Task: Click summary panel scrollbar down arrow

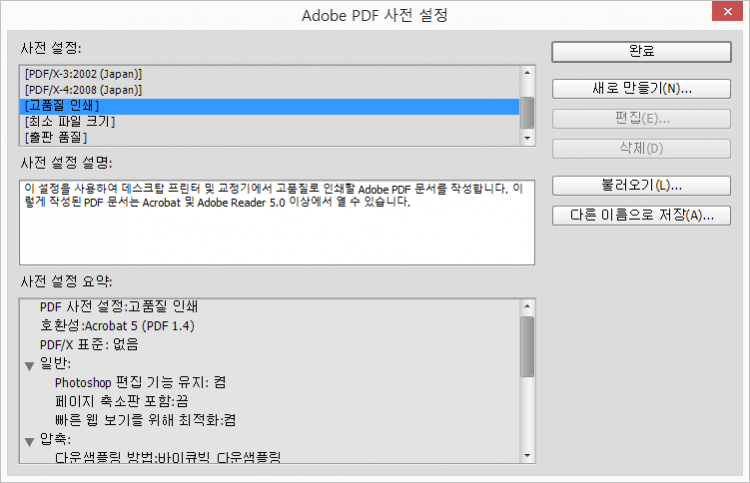Action: 527,456
